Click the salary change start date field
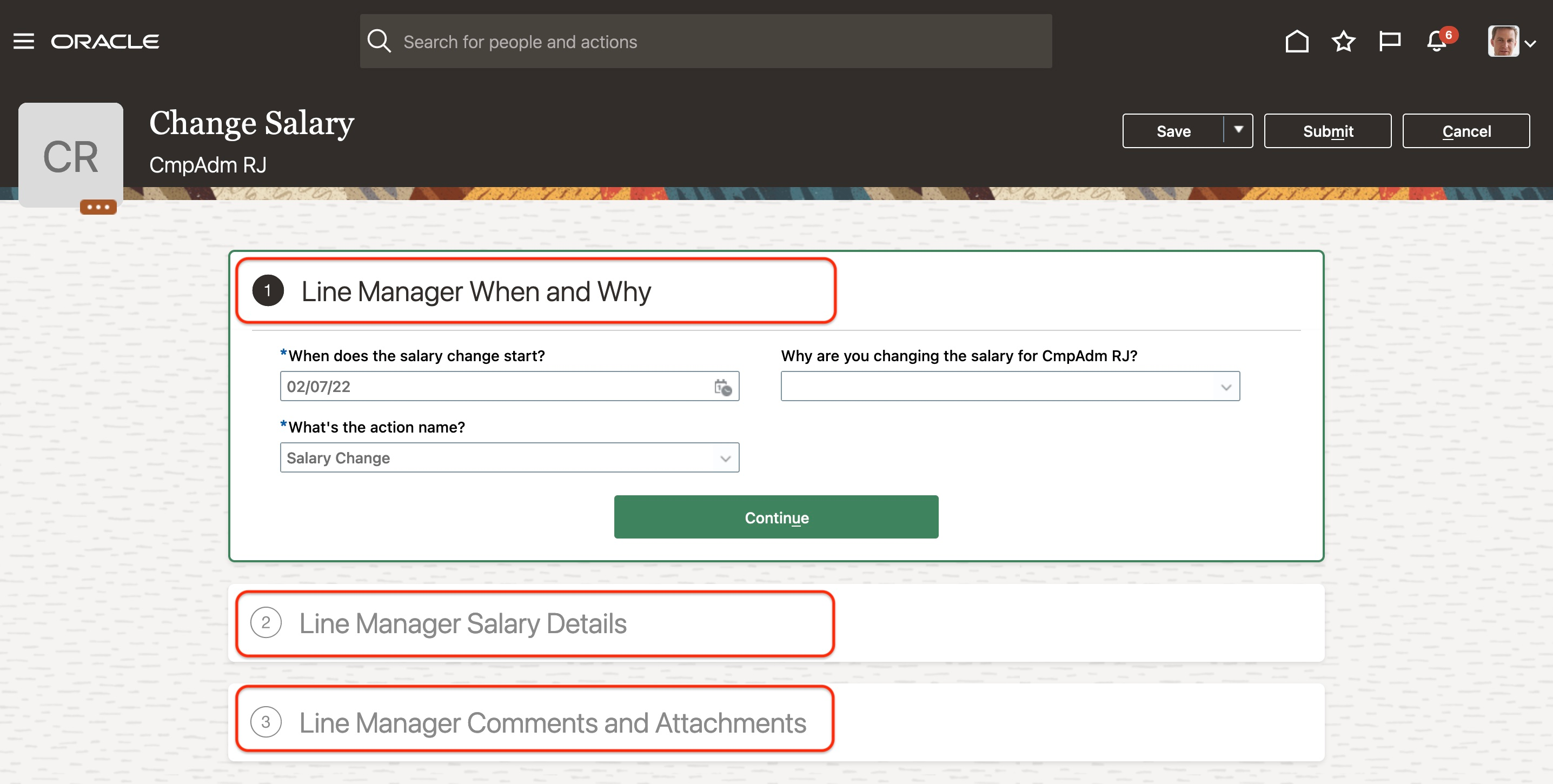This screenshot has width=1553, height=784. coord(494,387)
